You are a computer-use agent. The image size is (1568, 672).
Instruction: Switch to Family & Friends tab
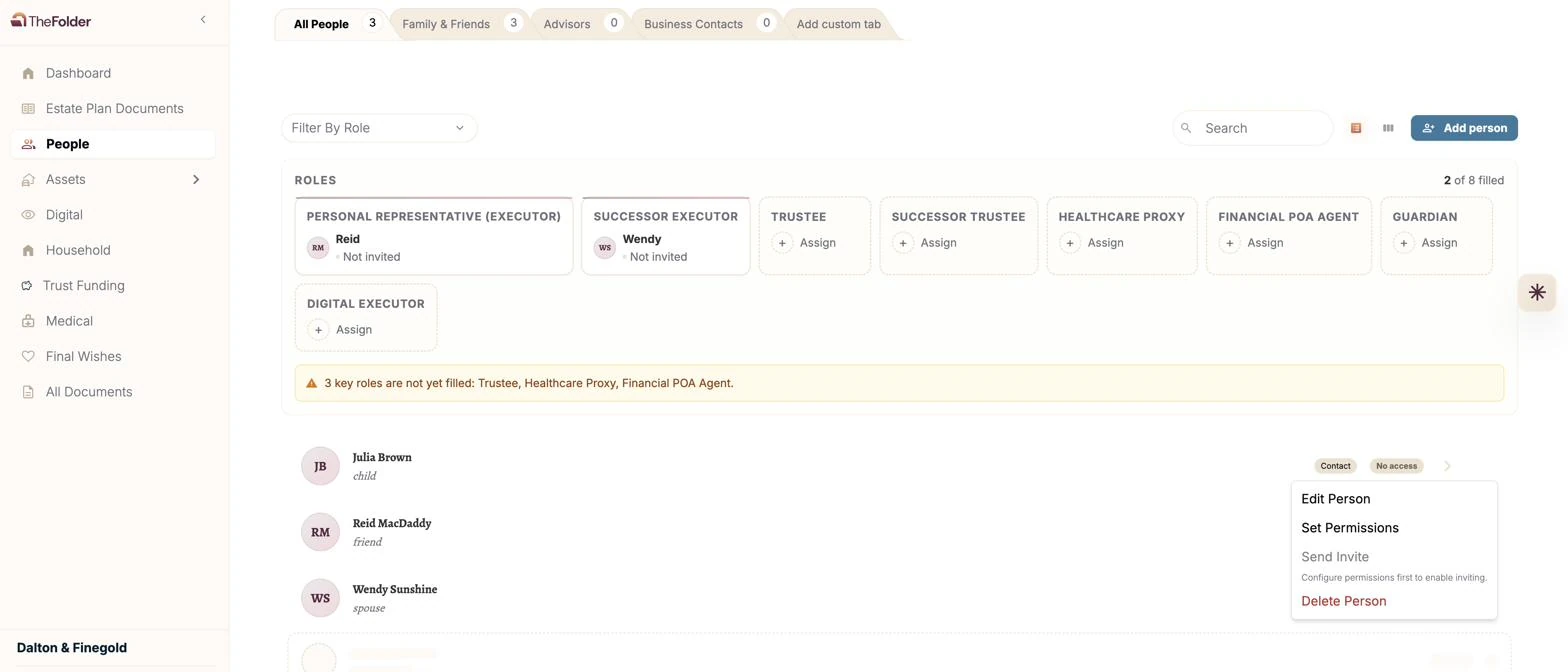coord(461,24)
